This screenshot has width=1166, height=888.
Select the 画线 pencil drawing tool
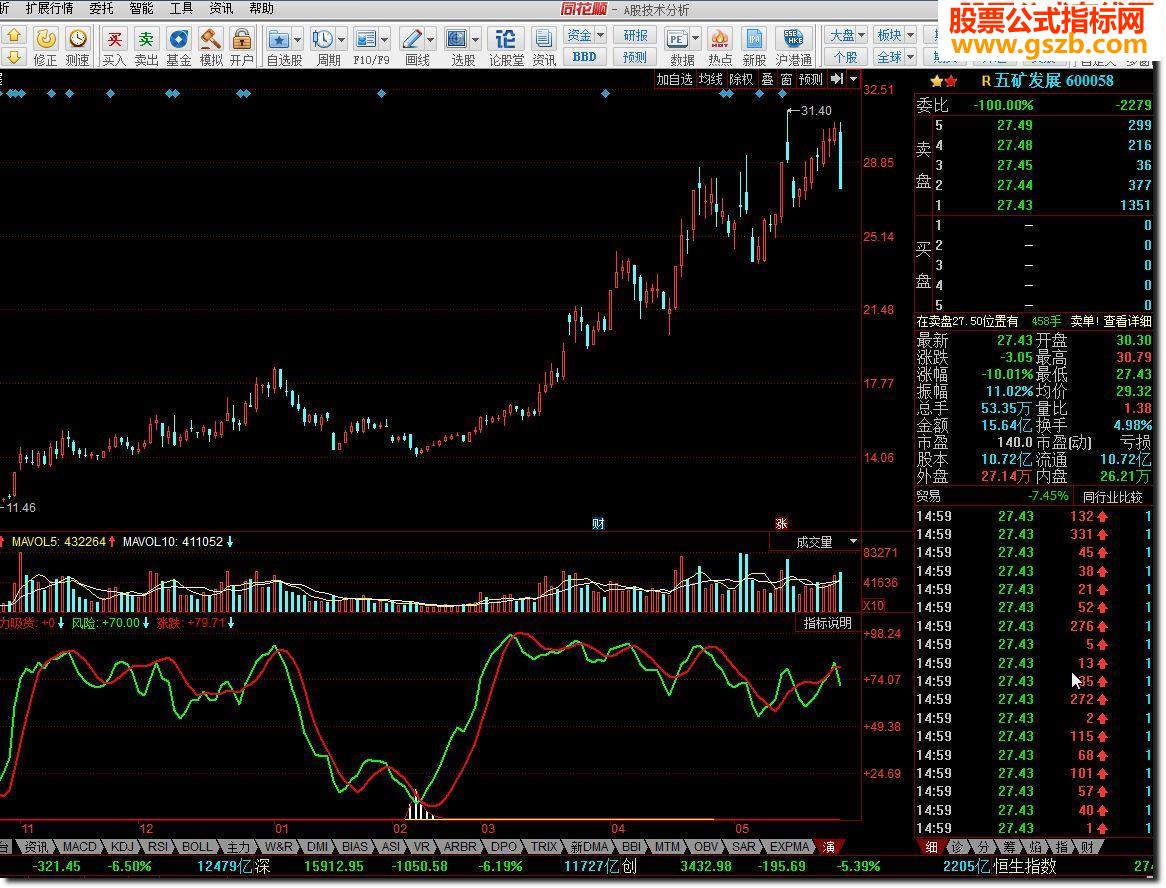click(411, 39)
